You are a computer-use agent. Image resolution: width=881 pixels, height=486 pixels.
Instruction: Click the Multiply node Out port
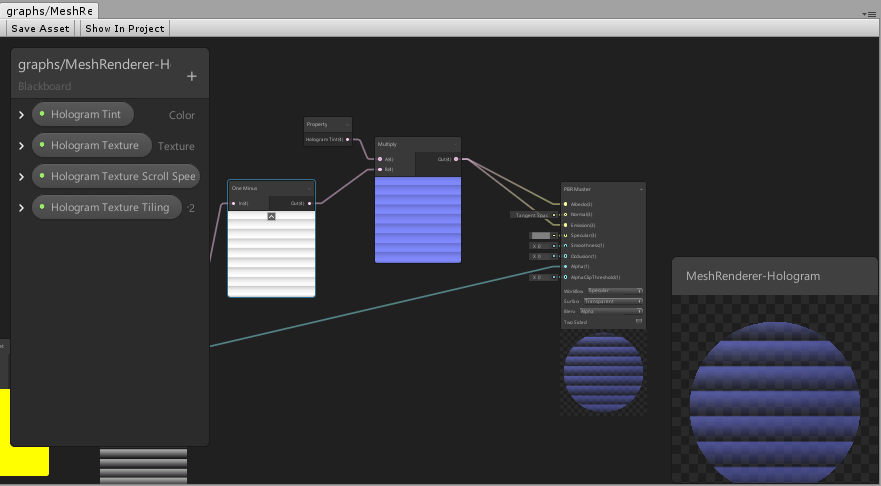(x=456, y=159)
